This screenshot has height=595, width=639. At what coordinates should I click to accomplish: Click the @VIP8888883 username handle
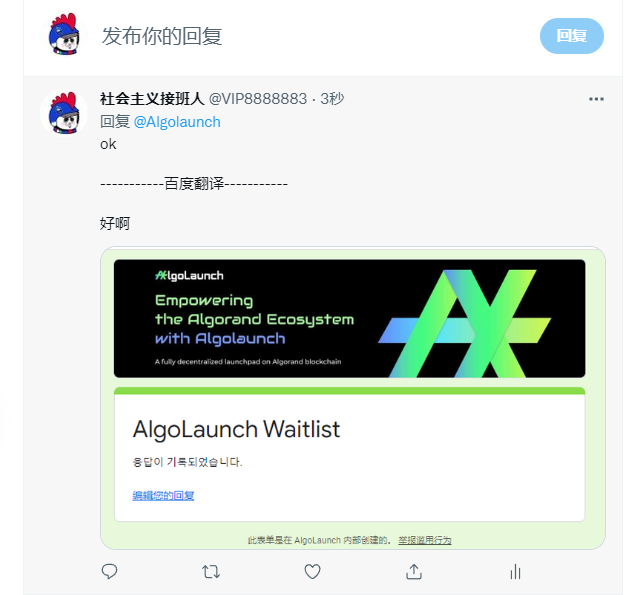coord(258,99)
